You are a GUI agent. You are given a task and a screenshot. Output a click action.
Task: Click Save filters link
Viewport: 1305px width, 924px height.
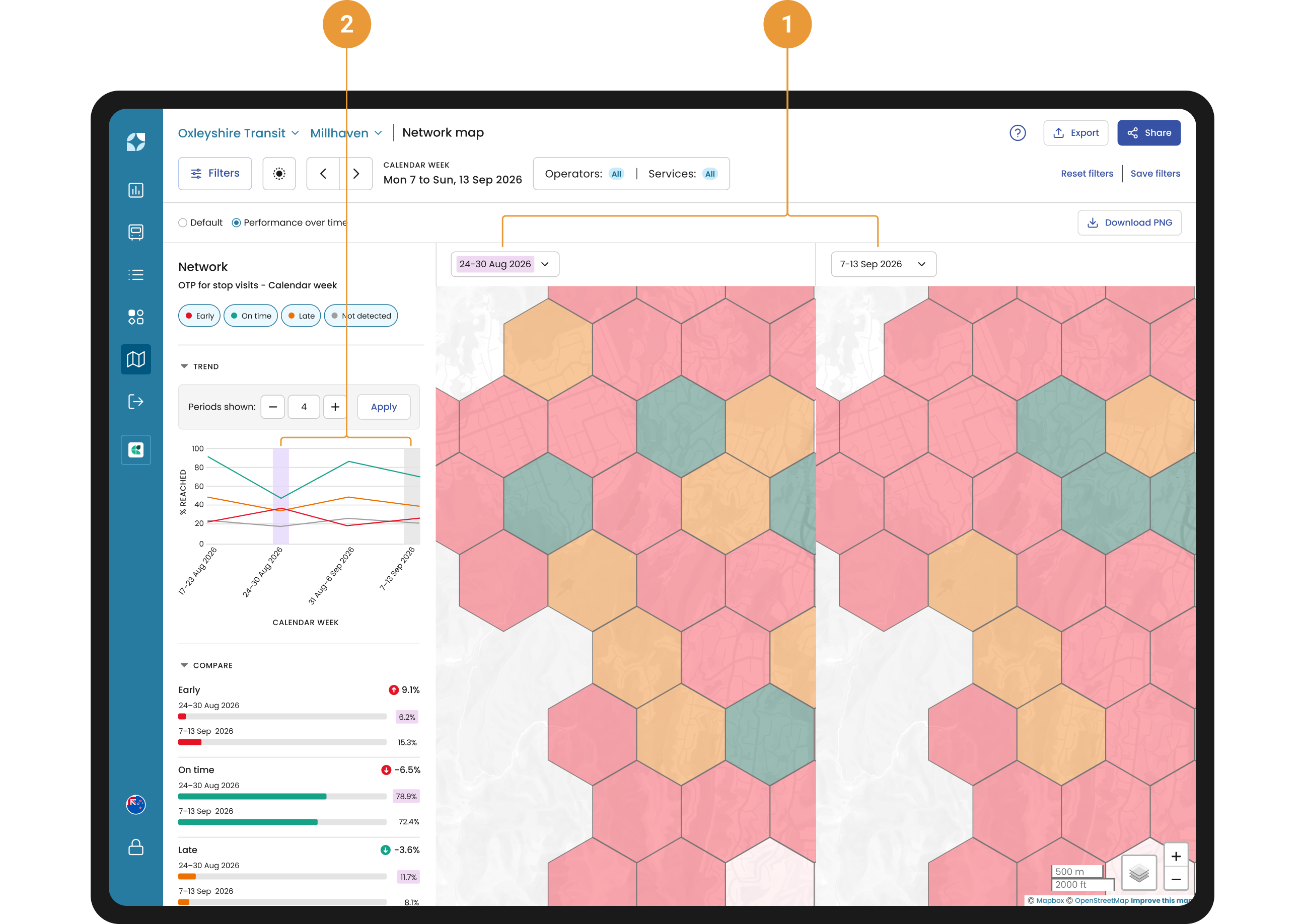pyautogui.click(x=1155, y=174)
